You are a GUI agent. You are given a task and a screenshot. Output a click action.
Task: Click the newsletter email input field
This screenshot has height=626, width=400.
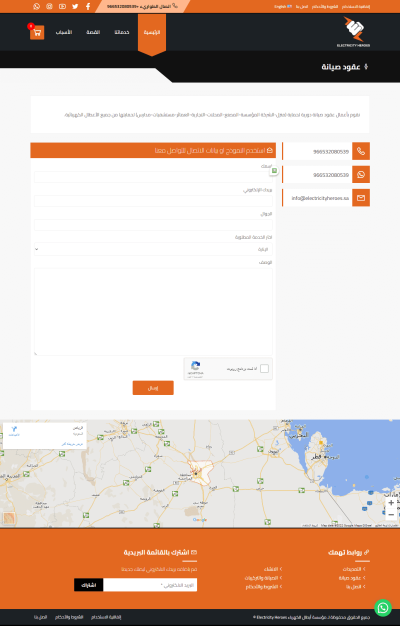coord(150,585)
